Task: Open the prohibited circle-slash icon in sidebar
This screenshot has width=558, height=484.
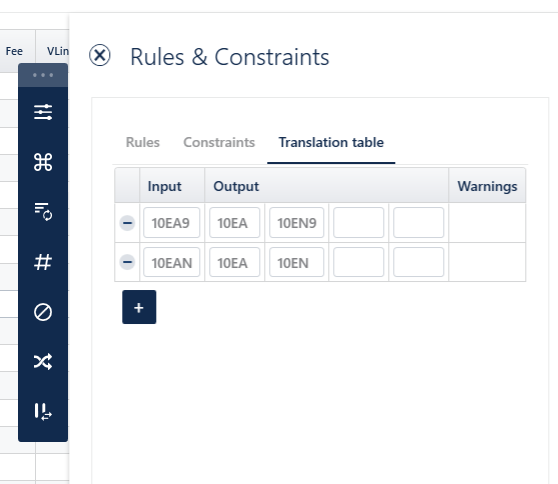Action: click(x=43, y=312)
